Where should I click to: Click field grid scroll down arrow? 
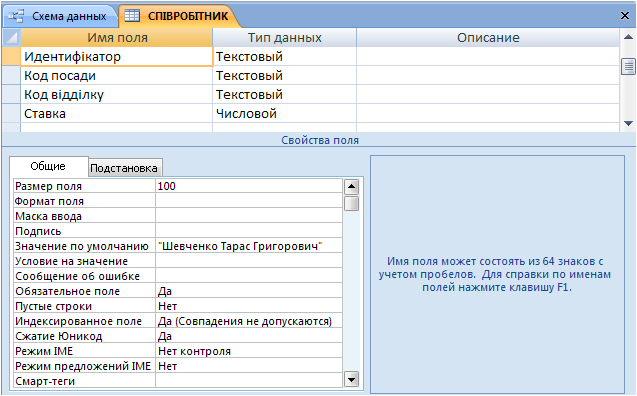pos(628,123)
